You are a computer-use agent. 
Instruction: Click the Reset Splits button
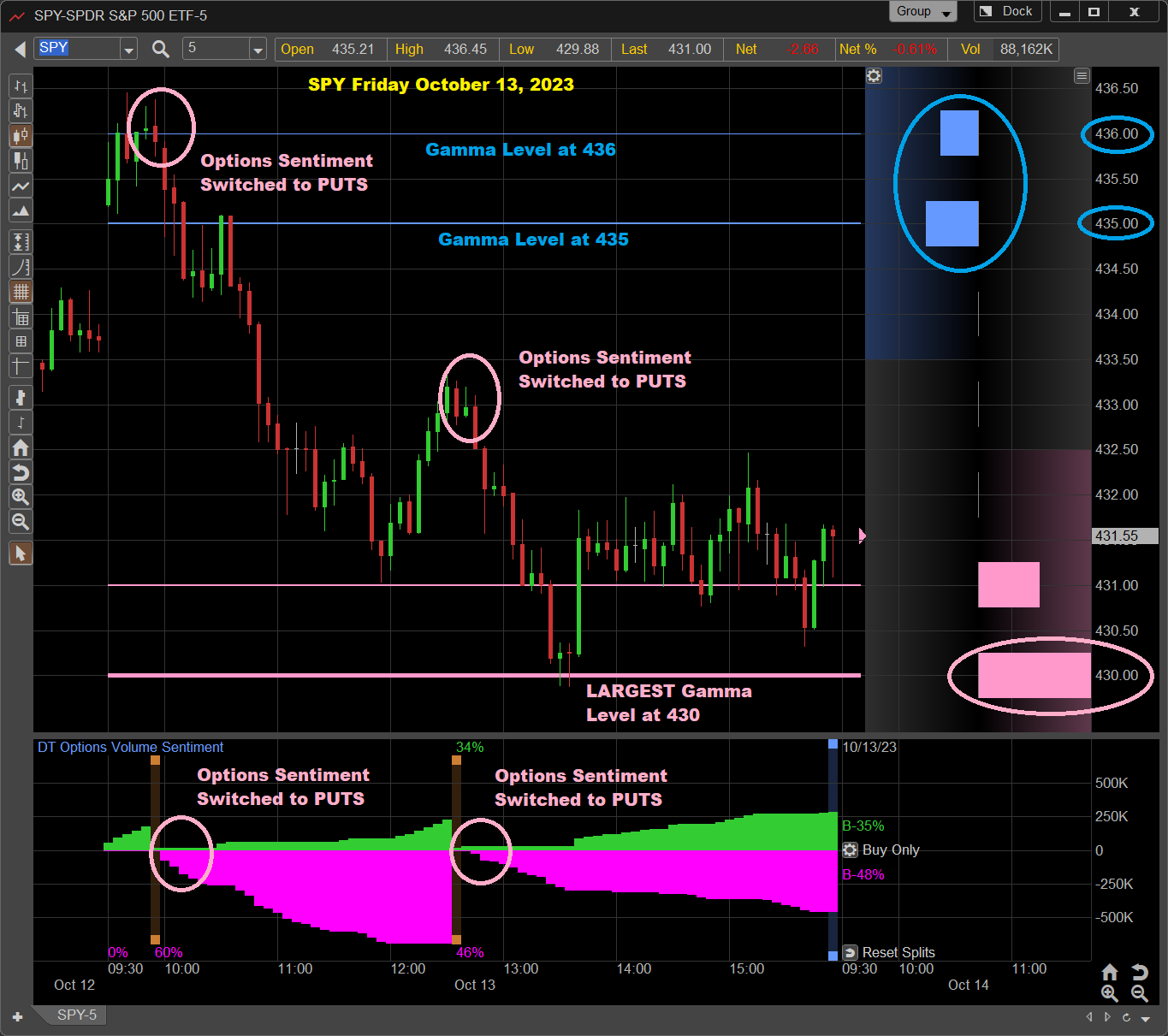[x=888, y=952]
